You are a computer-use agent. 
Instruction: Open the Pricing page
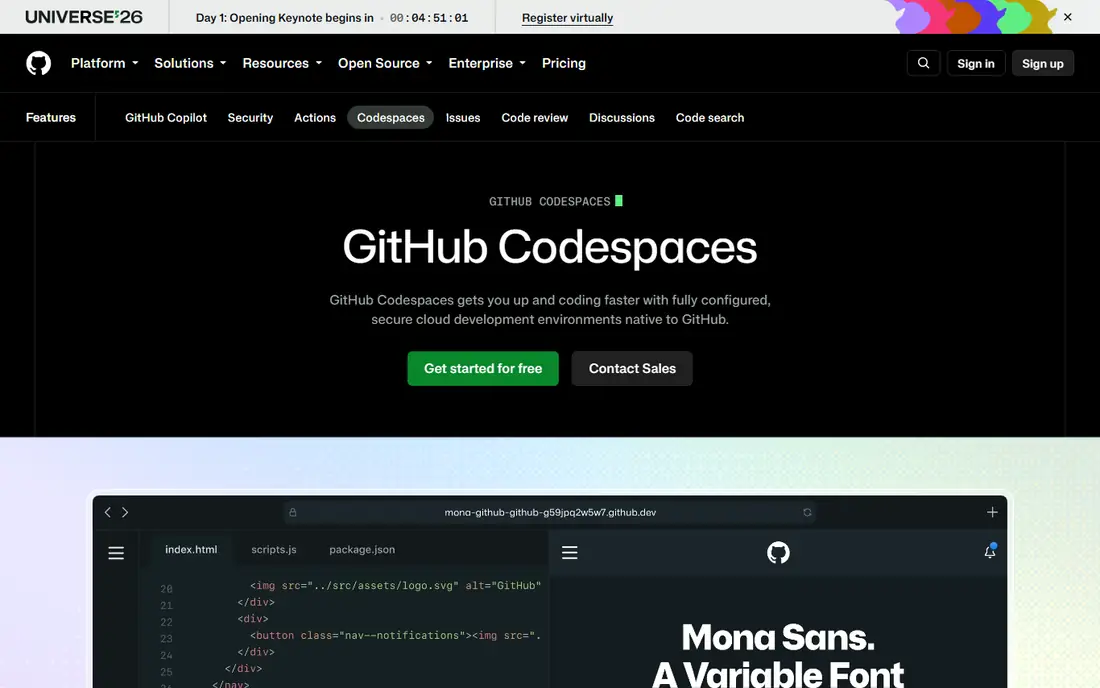(x=563, y=63)
